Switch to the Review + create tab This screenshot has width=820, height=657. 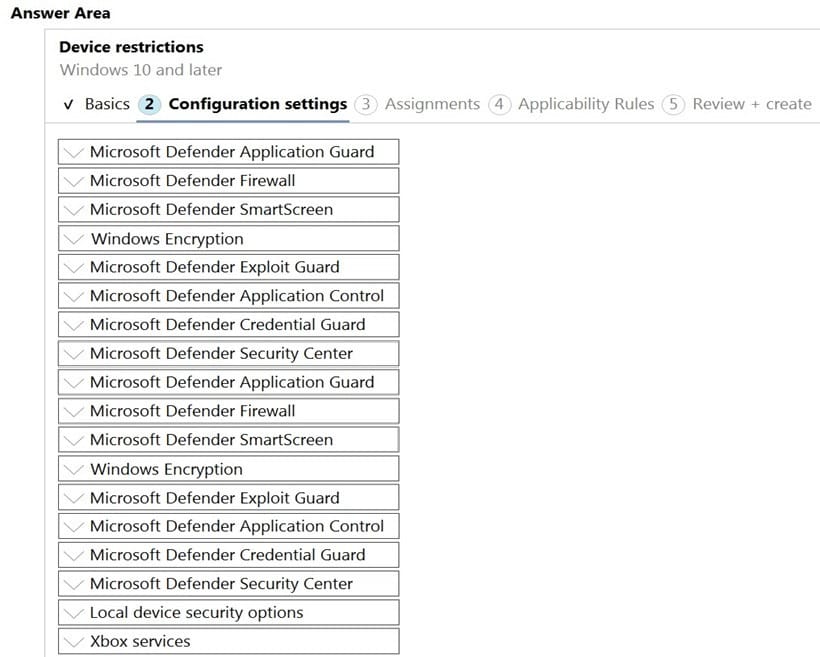click(x=737, y=104)
